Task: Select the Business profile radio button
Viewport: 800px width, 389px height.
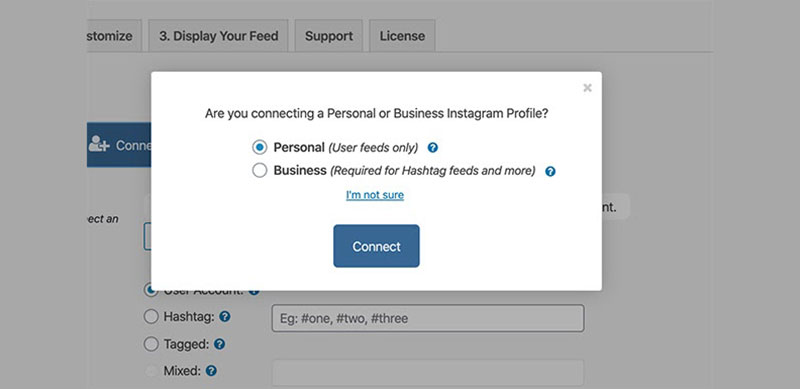Action: tap(260, 171)
